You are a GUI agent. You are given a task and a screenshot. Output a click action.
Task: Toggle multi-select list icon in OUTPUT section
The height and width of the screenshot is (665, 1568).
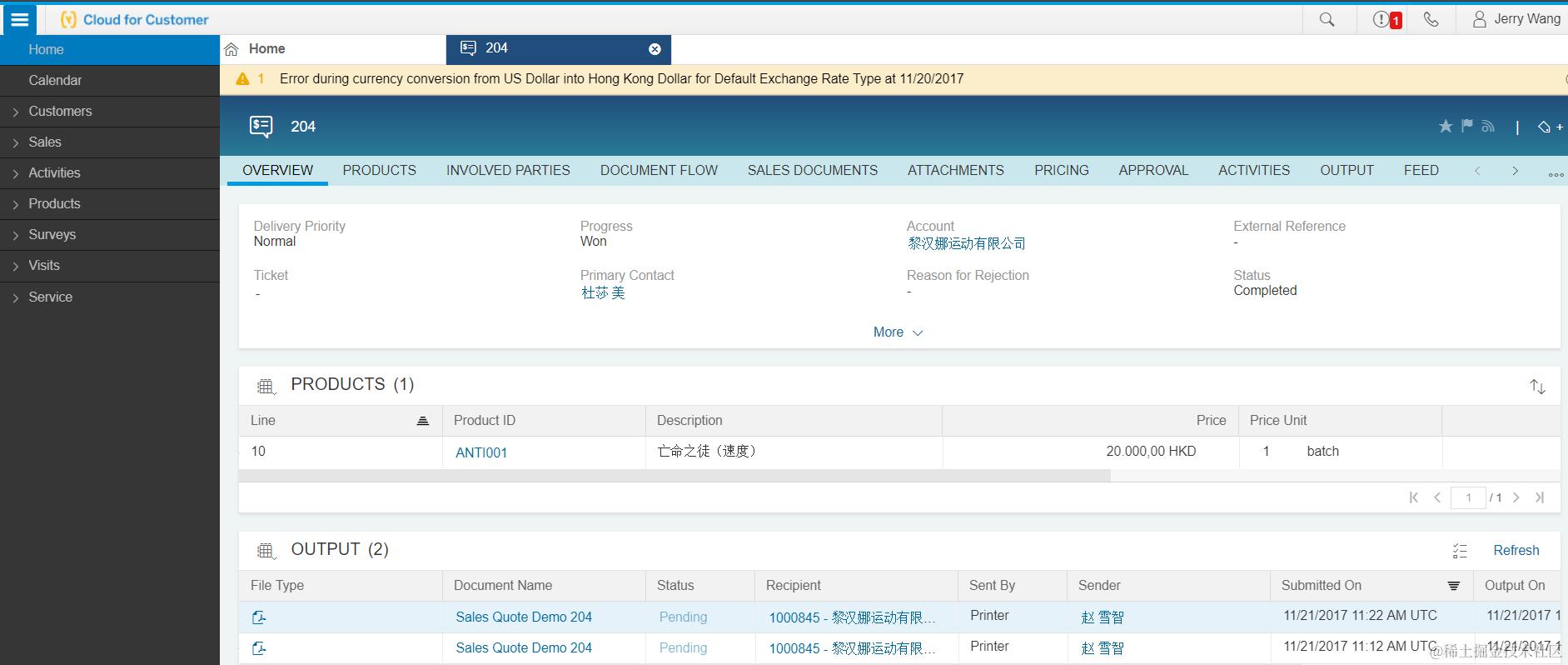coord(1459,551)
